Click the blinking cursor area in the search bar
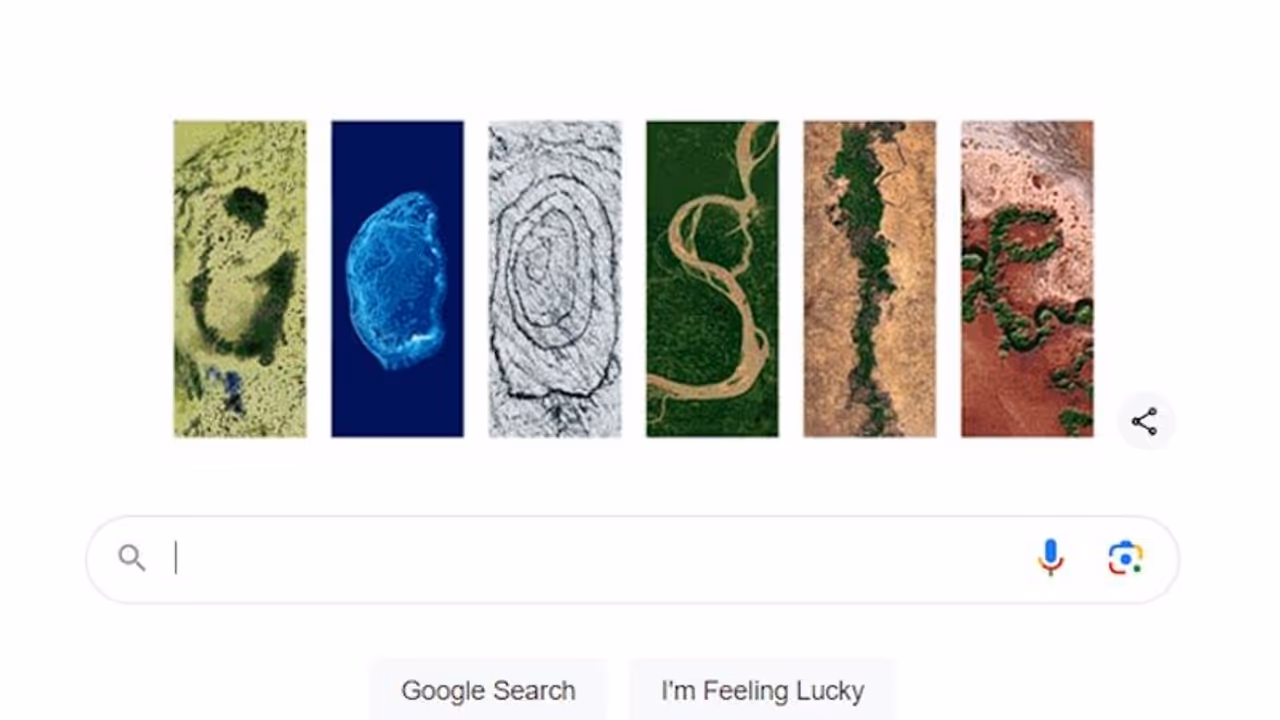 point(178,557)
